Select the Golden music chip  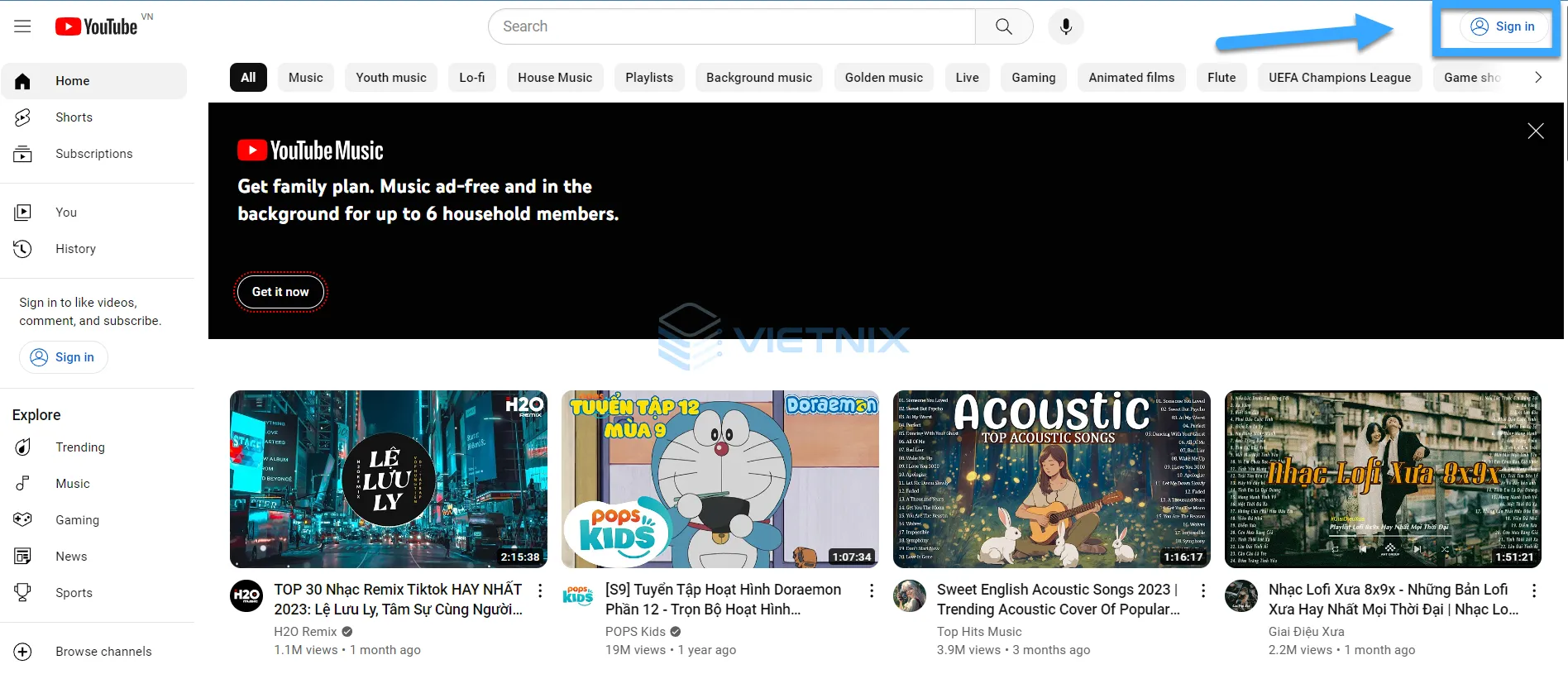[884, 77]
